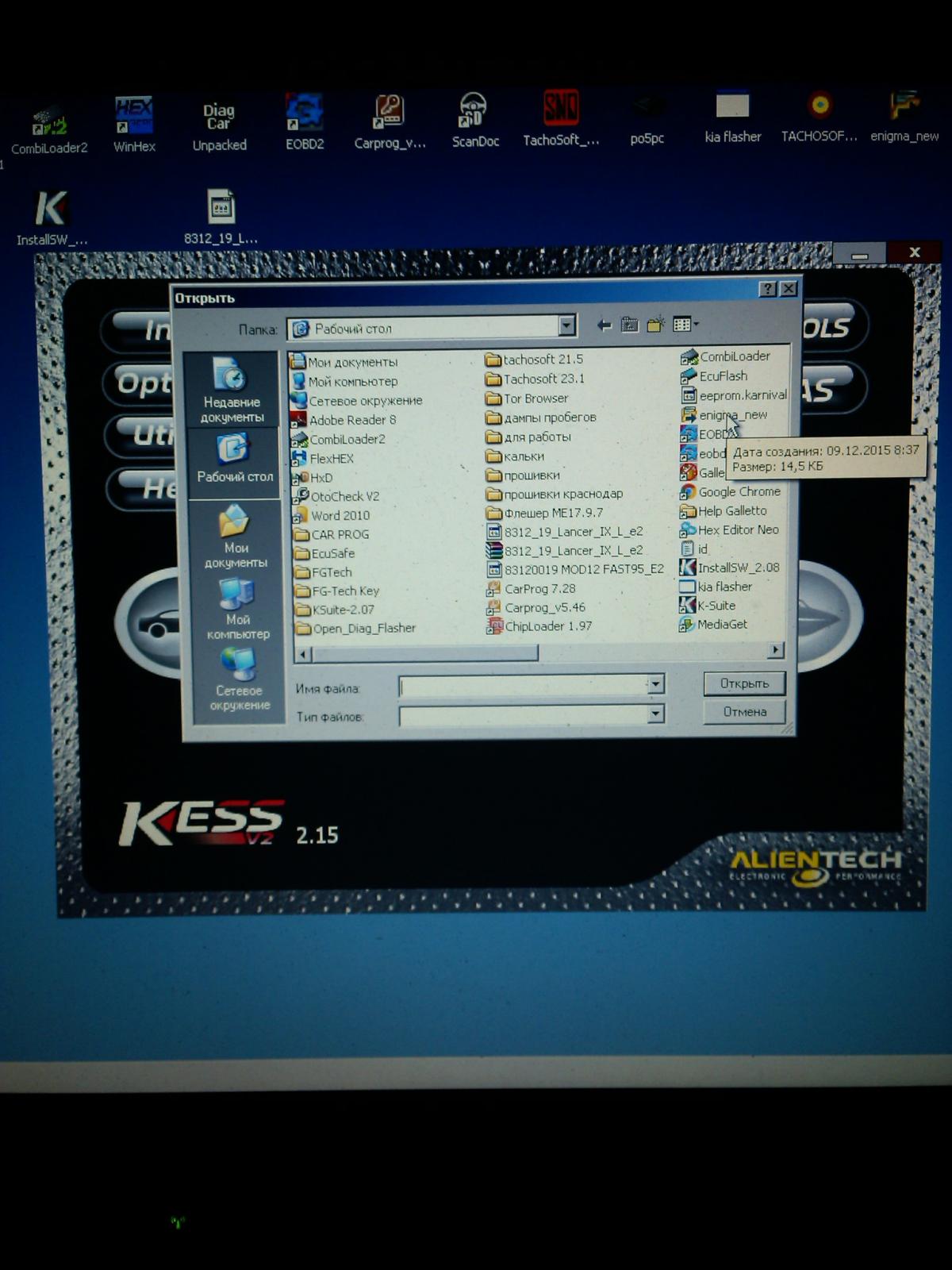Select the CombiLoader2 shortcut on the desktop
The width and height of the screenshot is (952, 1270).
[x=49, y=129]
